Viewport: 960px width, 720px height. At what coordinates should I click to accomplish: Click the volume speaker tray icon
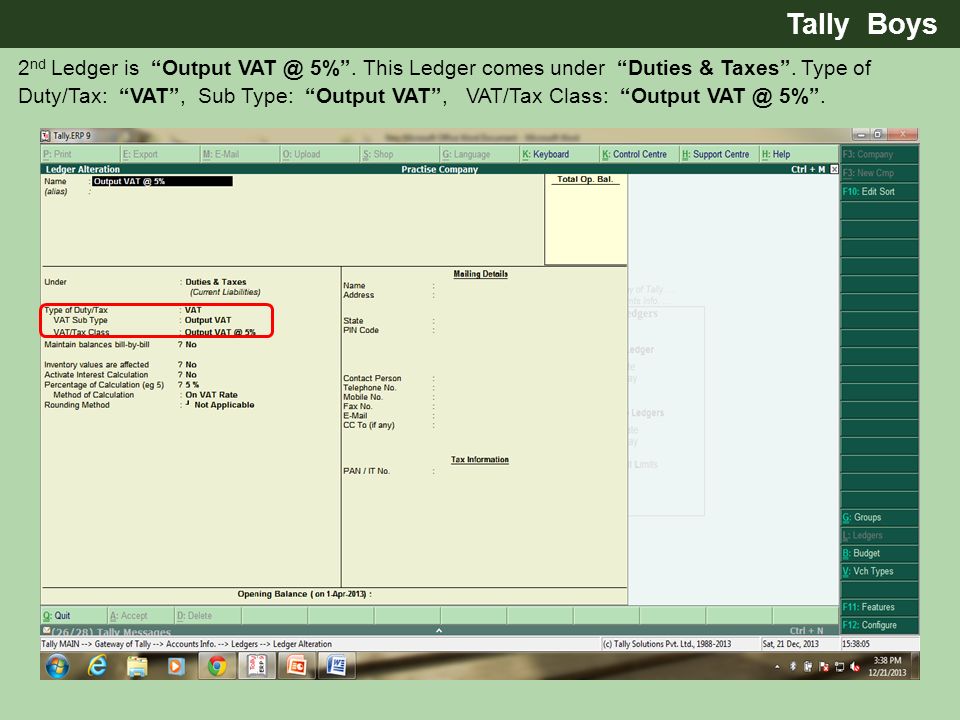[855, 667]
